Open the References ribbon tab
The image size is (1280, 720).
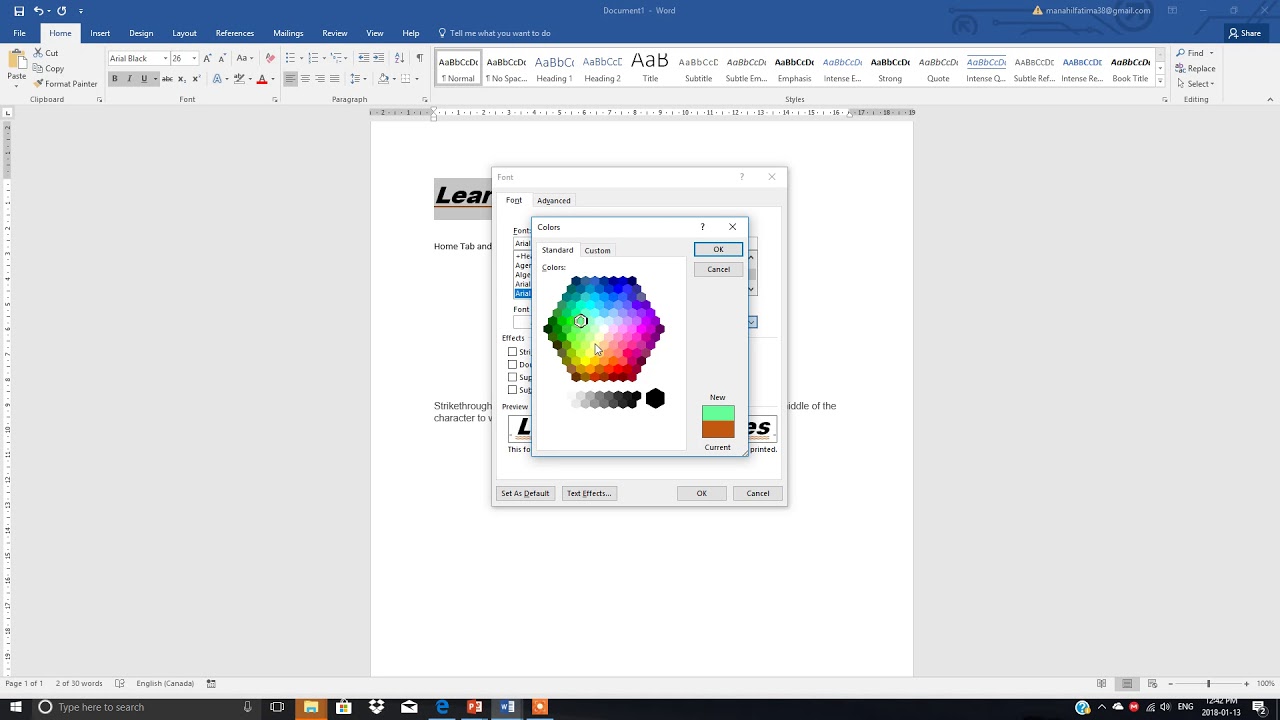click(235, 33)
